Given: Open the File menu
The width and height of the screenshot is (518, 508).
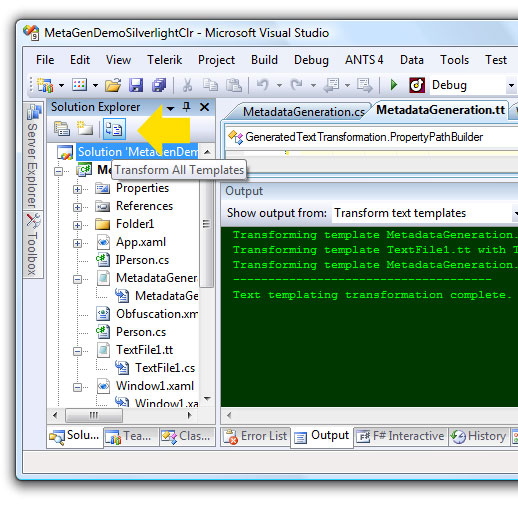Looking at the screenshot, I should [45, 60].
